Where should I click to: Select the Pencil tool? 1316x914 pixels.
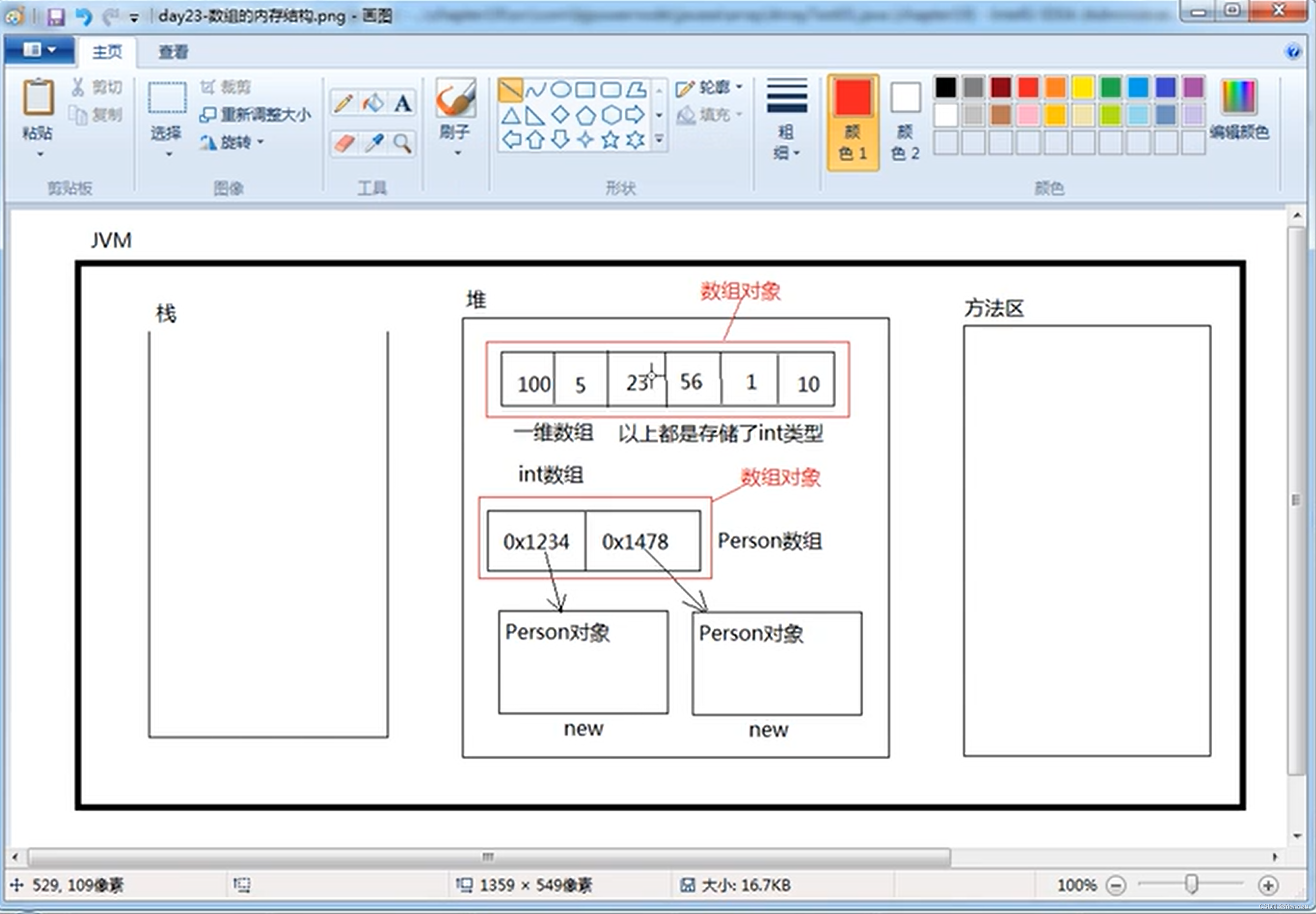[344, 104]
